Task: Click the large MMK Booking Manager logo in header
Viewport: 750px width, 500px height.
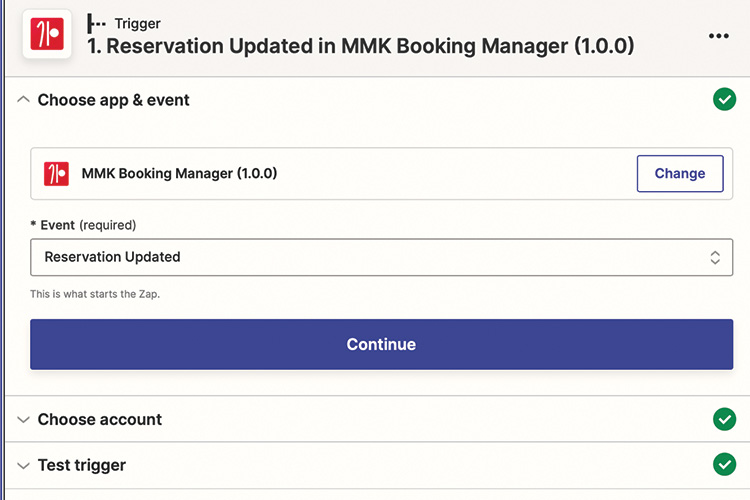Action: [x=46, y=35]
